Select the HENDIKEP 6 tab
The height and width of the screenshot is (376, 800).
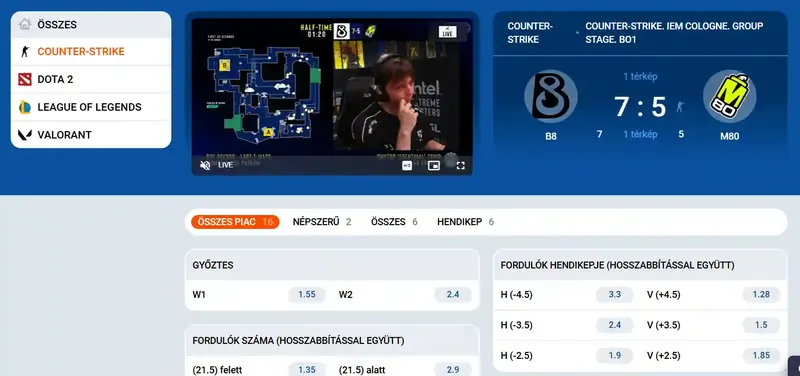click(x=465, y=222)
